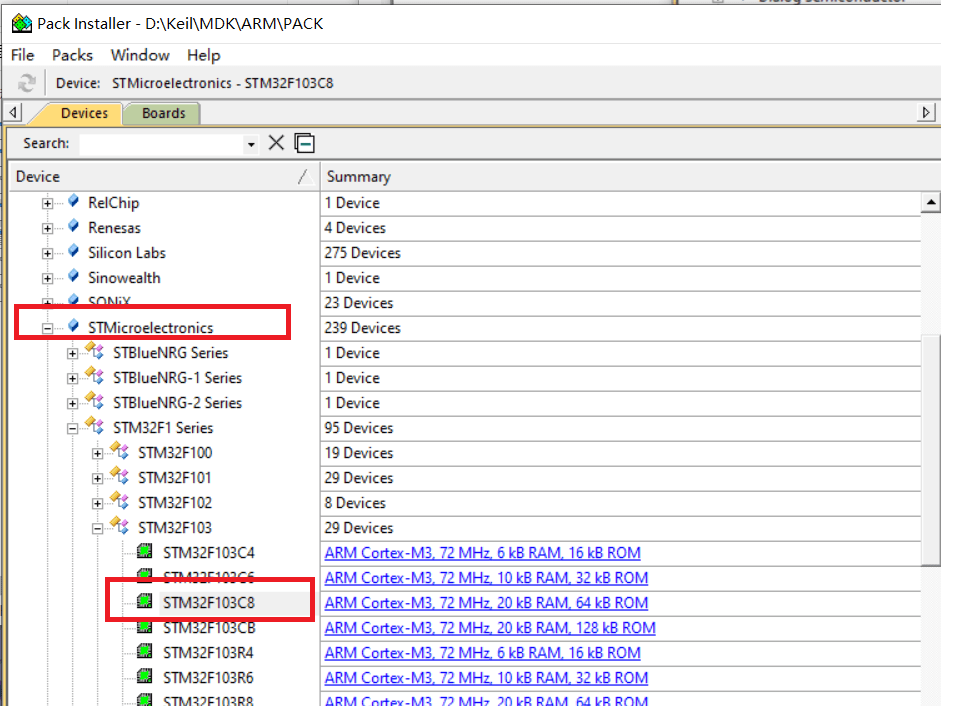955x706 pixels.
Task: Click the tab strip left scroll arrow
Action: coord(13,113)
